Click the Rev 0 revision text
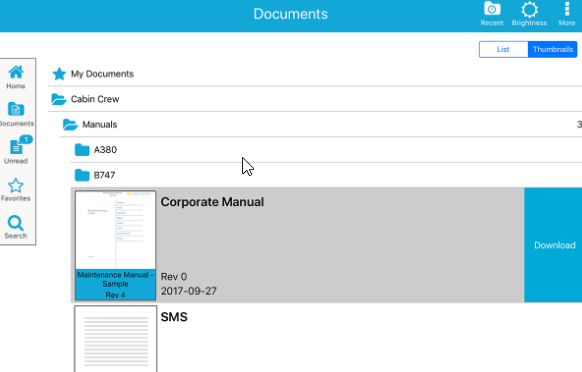The width and height of the screenshot is (582, 372). pyautogui.click(x=174, y=277)
